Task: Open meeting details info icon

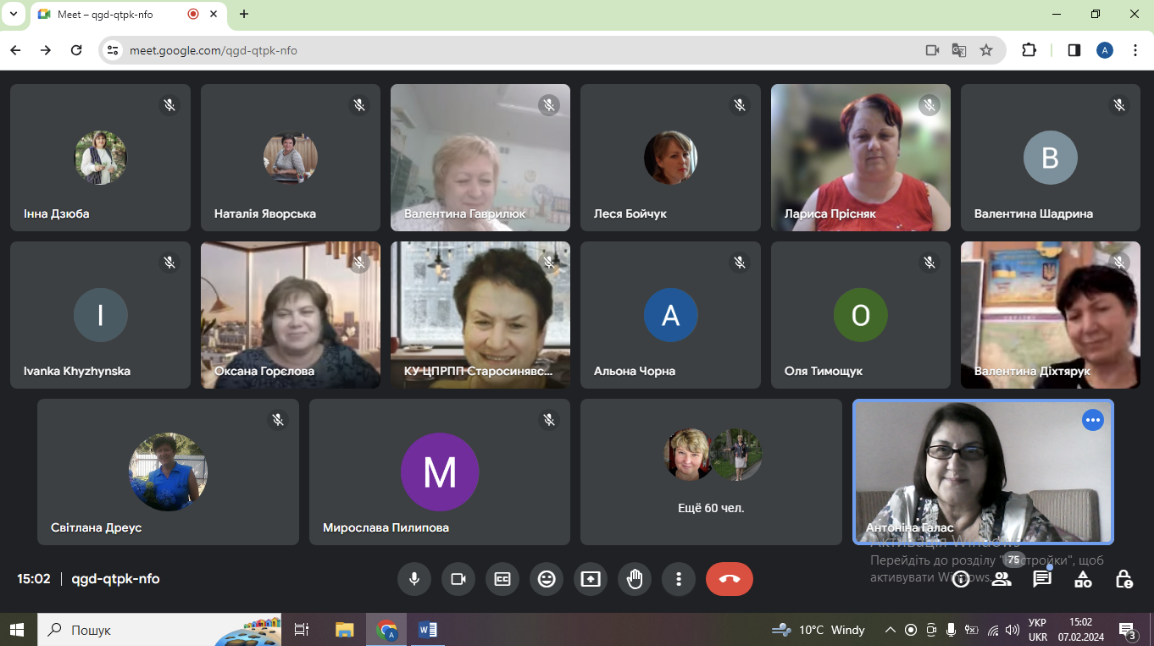Action: coord(960,579)
